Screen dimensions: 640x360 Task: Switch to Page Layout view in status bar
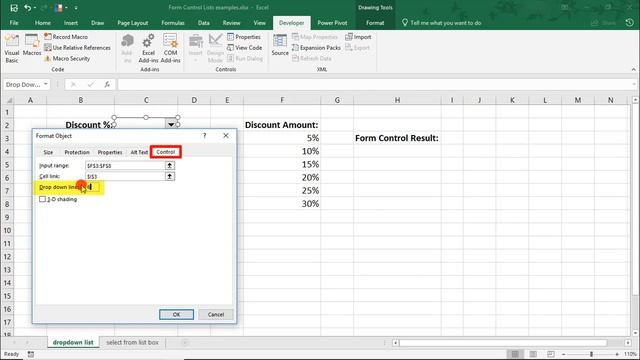point(533,354)
